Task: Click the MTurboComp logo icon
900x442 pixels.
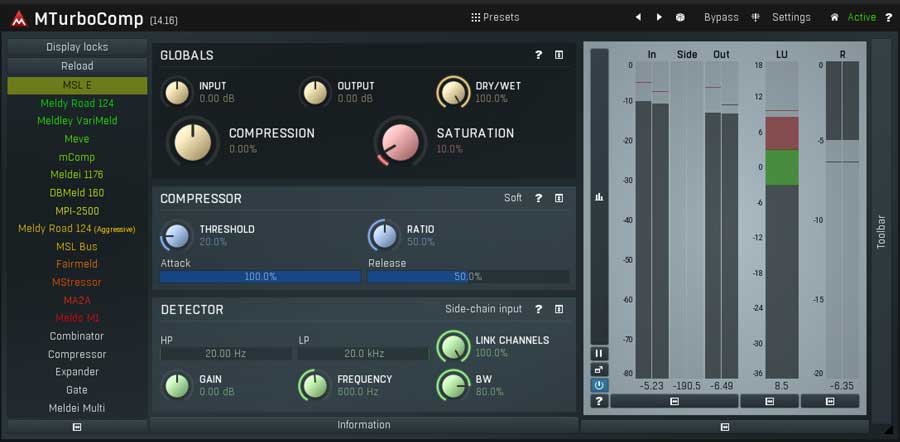Action: click(x=19, y=19)
